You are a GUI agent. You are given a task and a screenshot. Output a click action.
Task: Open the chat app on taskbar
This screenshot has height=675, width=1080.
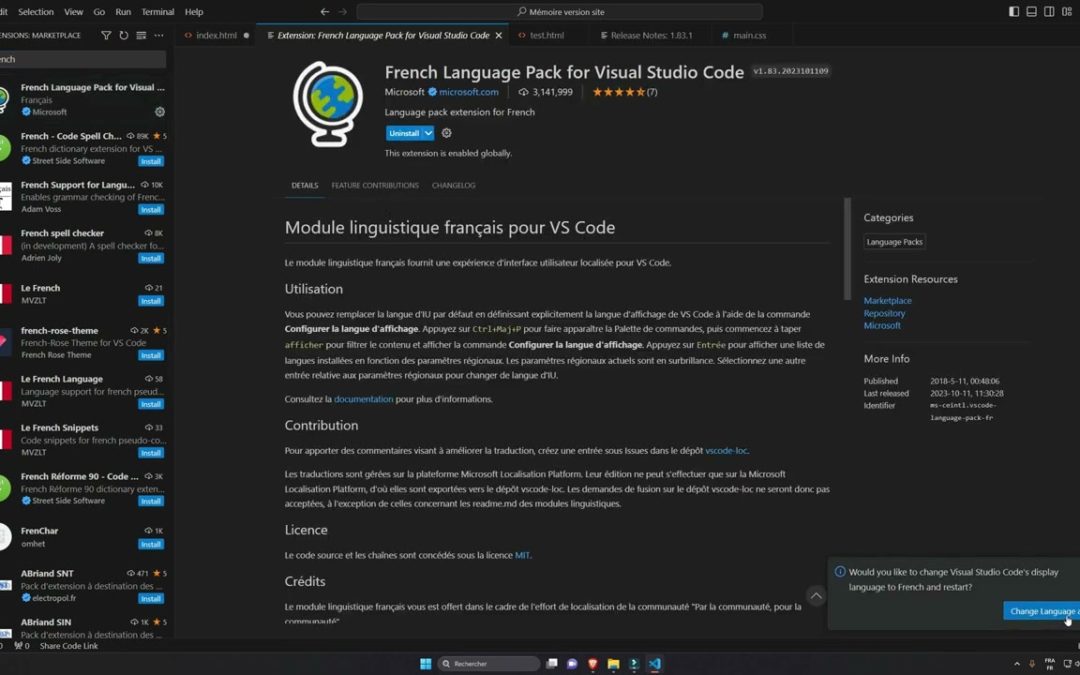tap(572, 664)
